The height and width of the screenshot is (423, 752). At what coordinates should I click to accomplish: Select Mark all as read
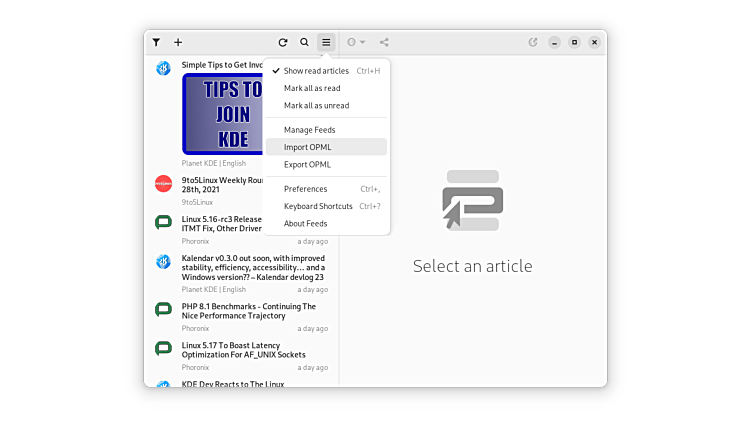312,88
